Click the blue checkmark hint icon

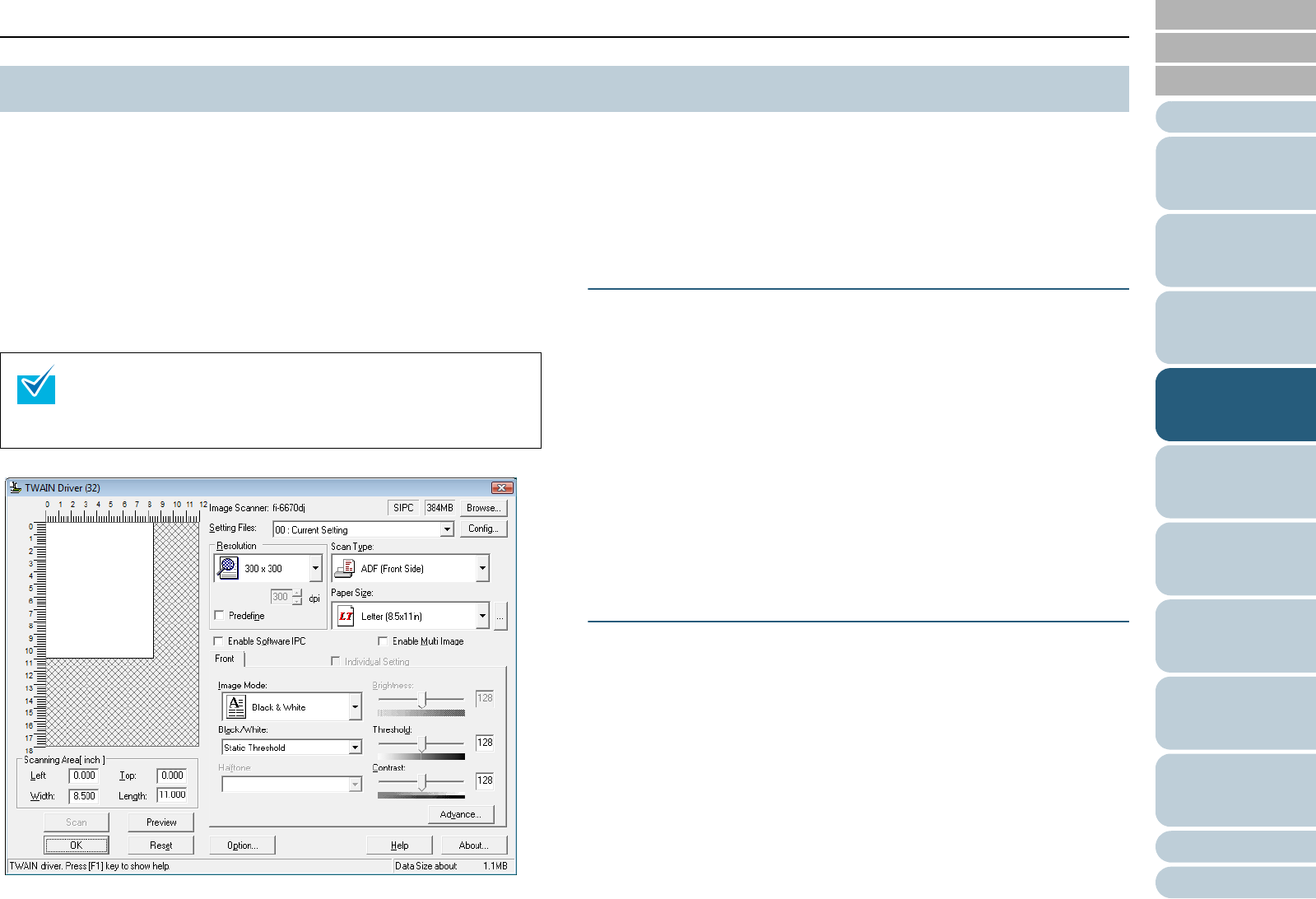tap(36, 385)
